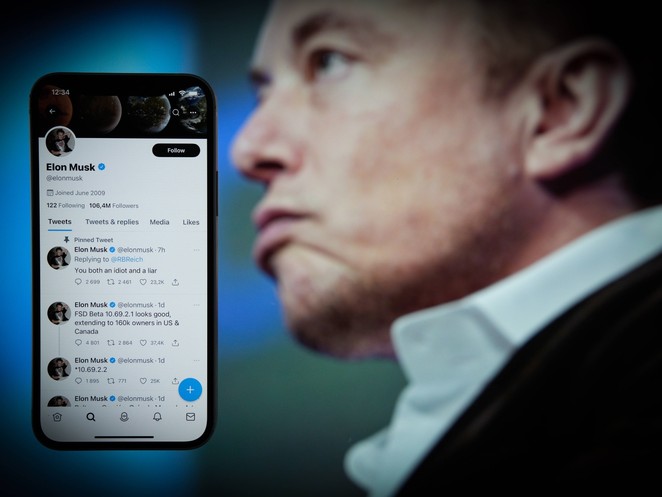The width and height of the screenshot is (662, 497).
Task: Like the *10.69.2.2 tweet
Action: point(143,381)
